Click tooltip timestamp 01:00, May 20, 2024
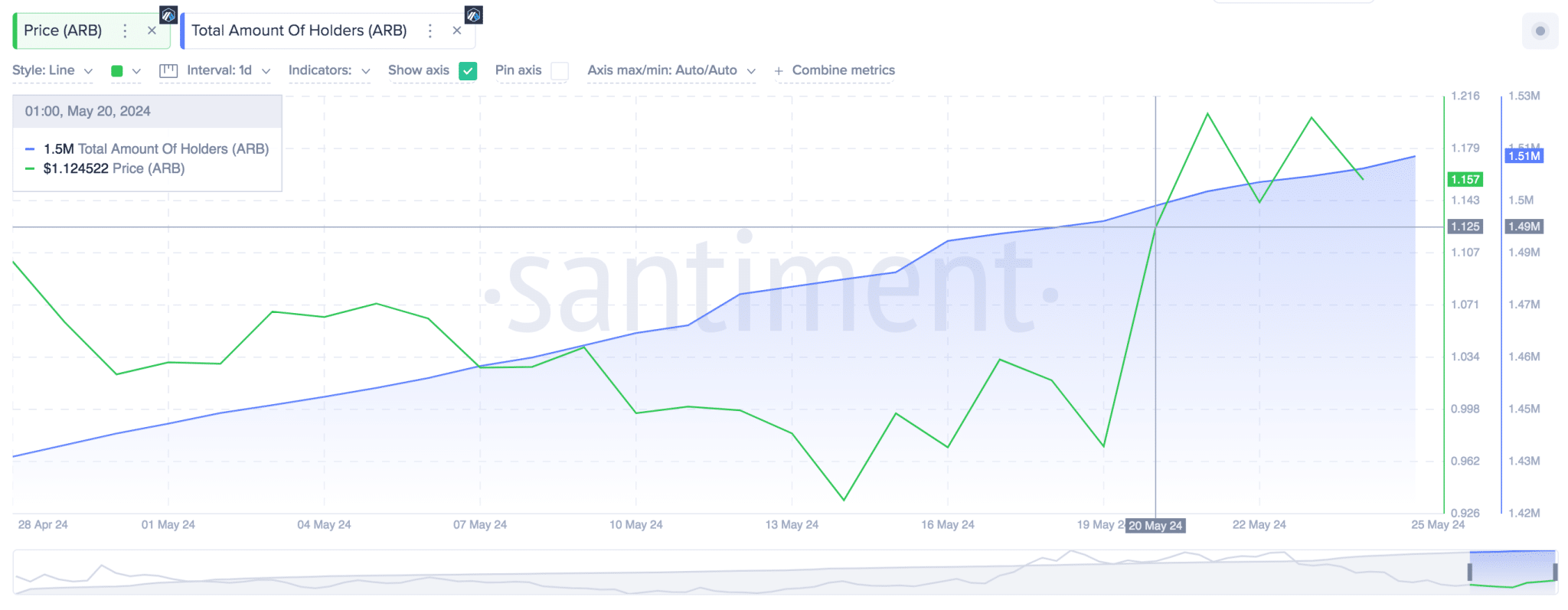The image size is (1568, 610). (87, 111)
